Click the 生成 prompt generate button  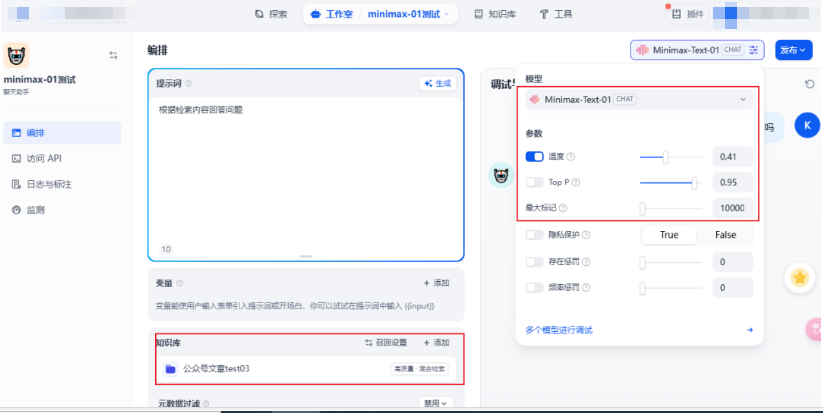[438, 83]
